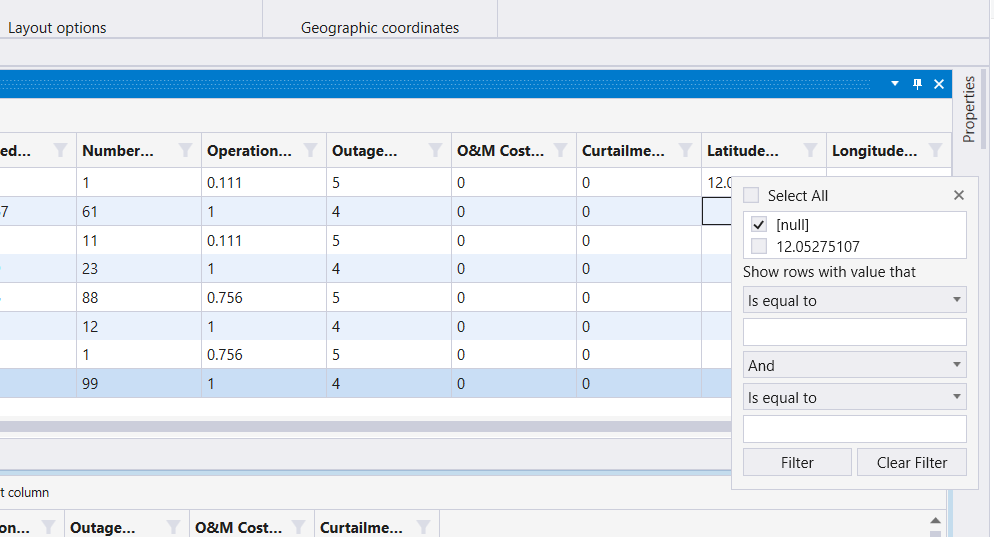Open filter for the O&M Cost column
Image resolution: width=994 pixels, height=537 pixels.
click(x=560, y=150)
